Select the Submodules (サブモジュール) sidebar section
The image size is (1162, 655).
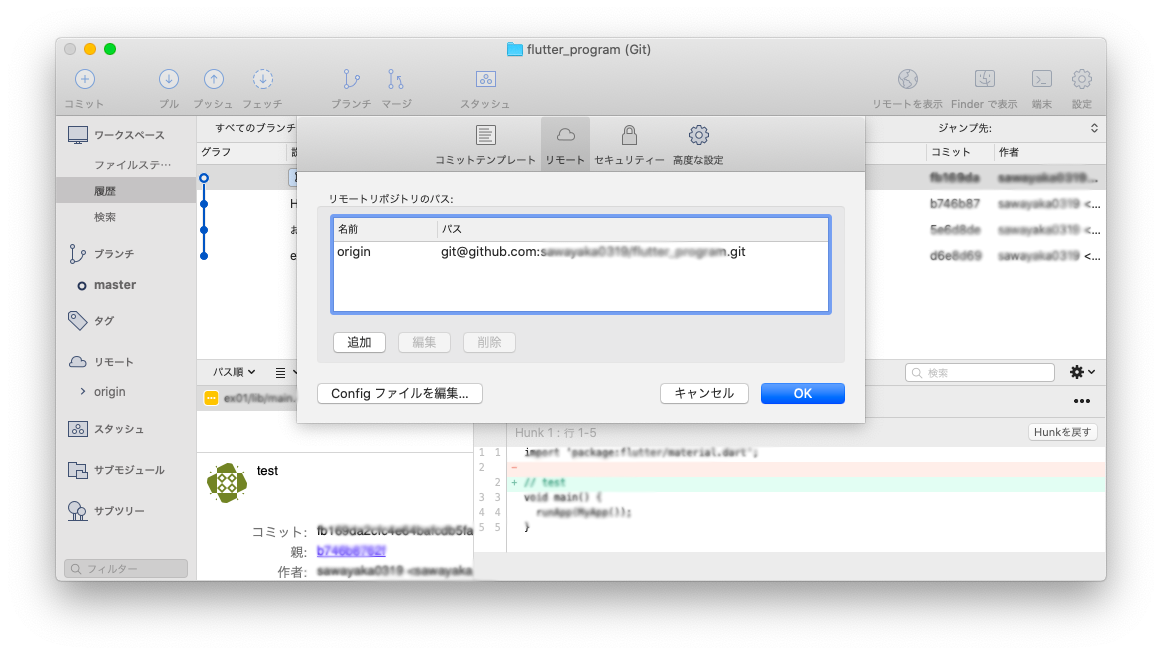point(116,470)
